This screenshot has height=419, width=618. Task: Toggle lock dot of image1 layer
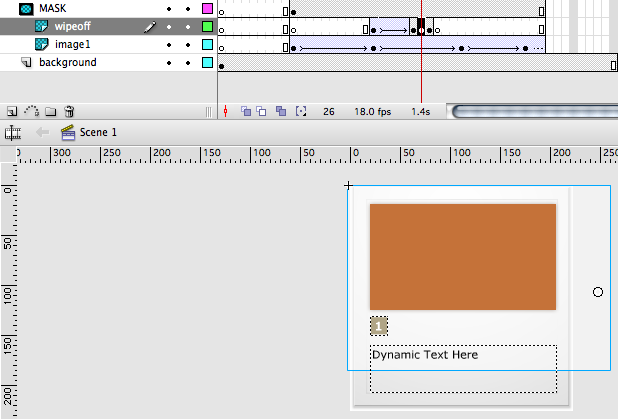pyautogui.click(x=188, y=45)
